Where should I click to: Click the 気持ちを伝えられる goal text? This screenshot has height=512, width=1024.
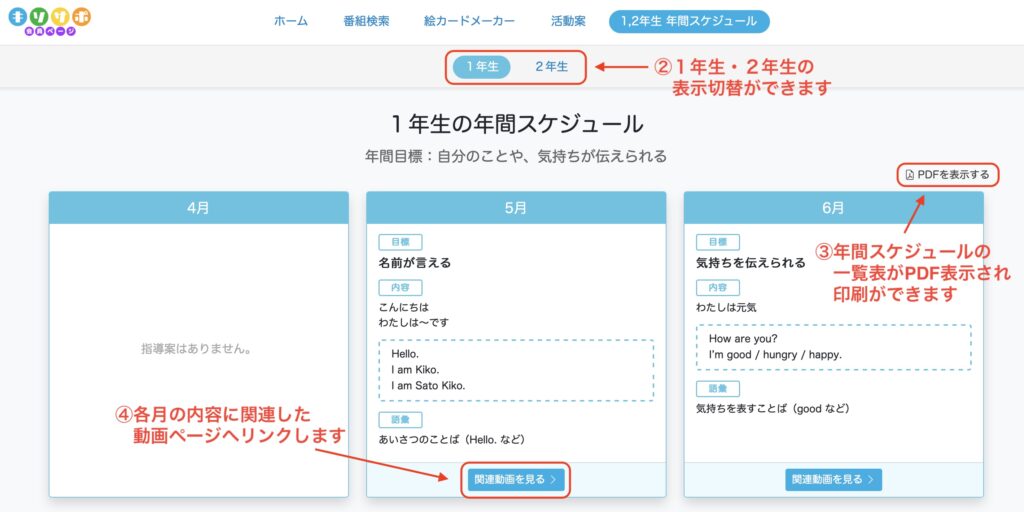(x=750, y=263)
